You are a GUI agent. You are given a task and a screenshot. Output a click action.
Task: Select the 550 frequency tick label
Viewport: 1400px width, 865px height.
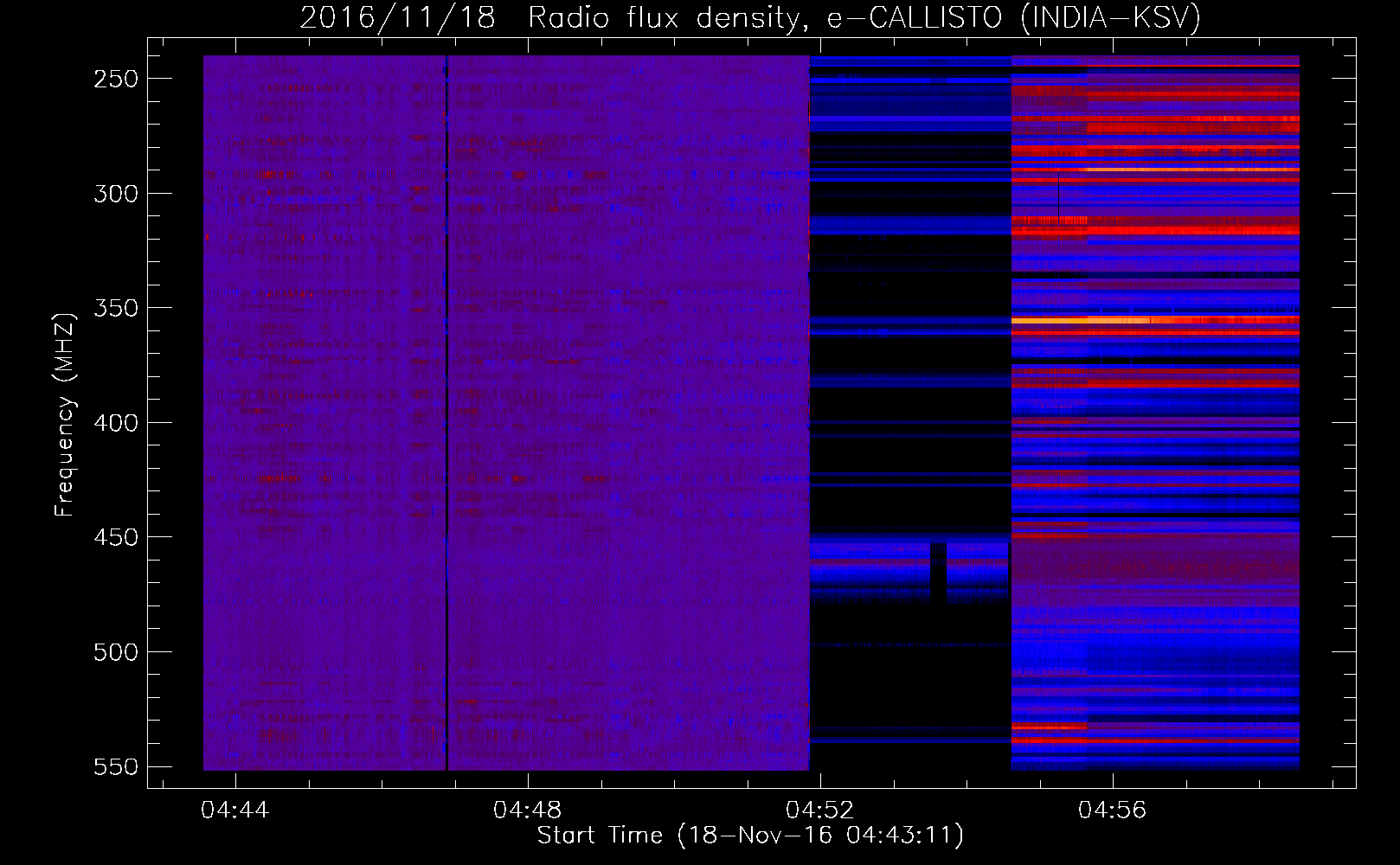tap(116, 766)
